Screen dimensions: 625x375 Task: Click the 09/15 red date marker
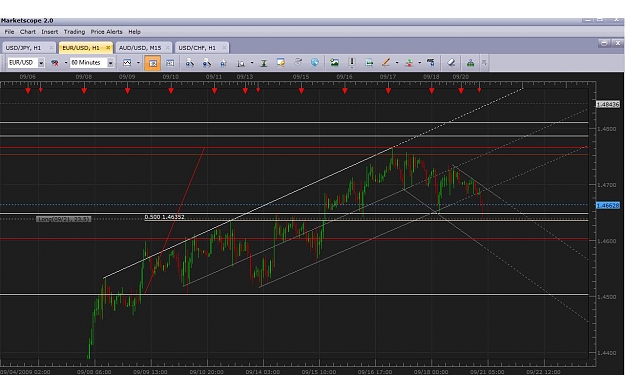pos(301,91)
